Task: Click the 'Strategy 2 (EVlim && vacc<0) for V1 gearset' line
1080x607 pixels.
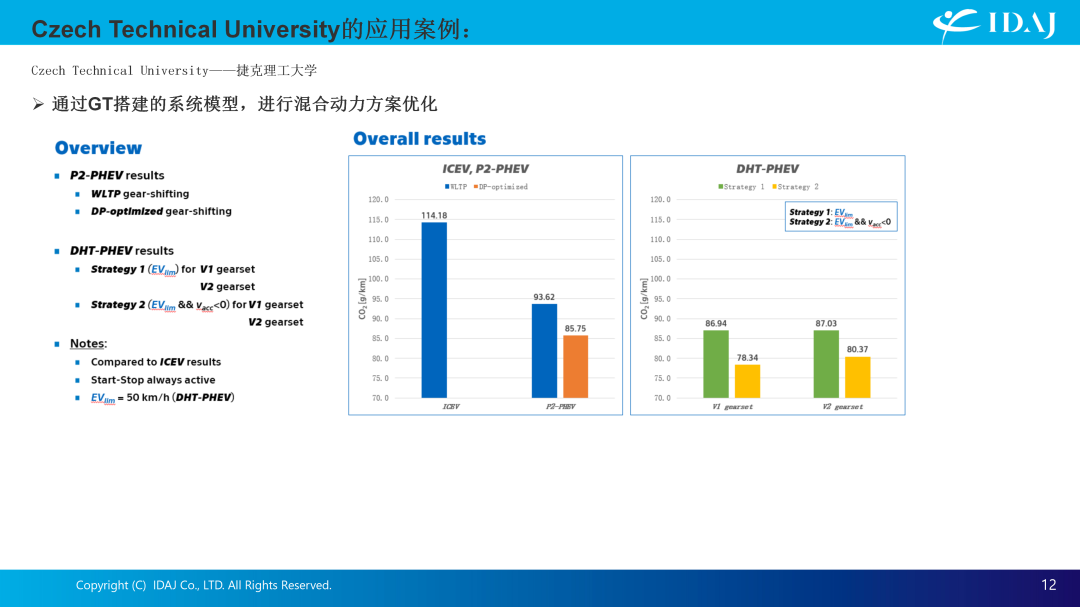Action: (x=197, y=305)
